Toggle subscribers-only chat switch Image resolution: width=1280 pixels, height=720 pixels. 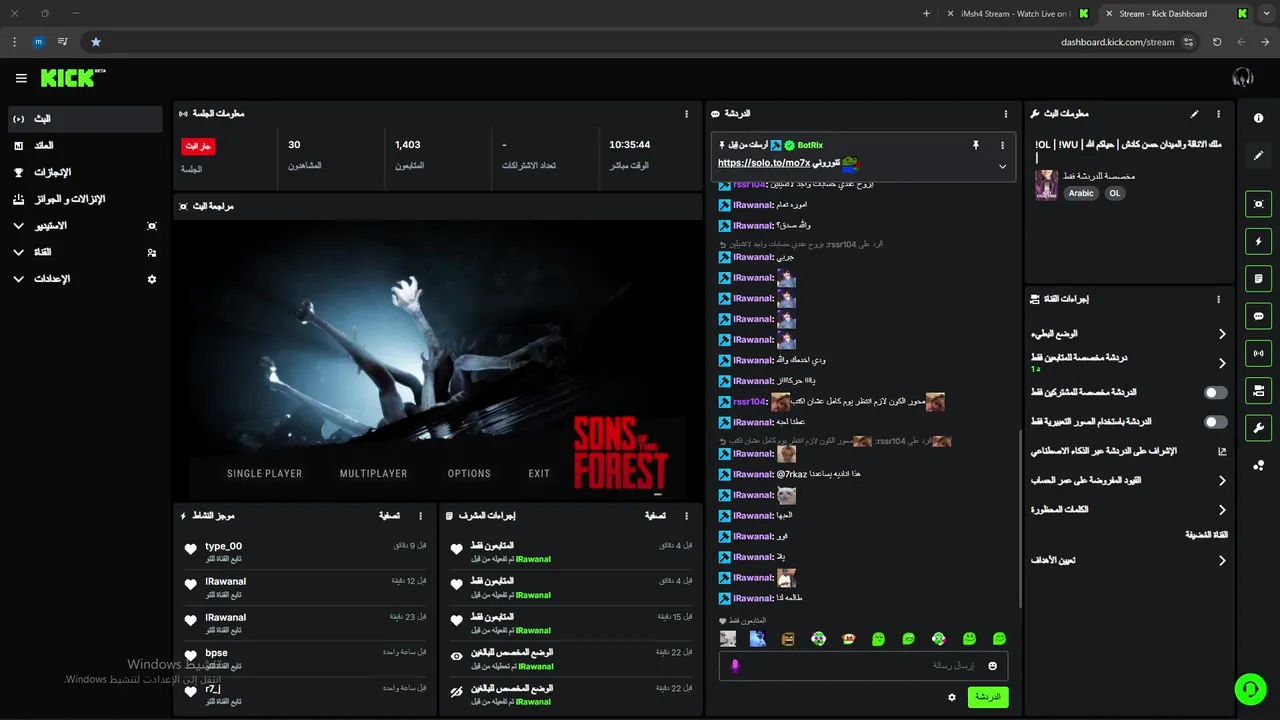pyautogui.click(x=1216, y=393)
